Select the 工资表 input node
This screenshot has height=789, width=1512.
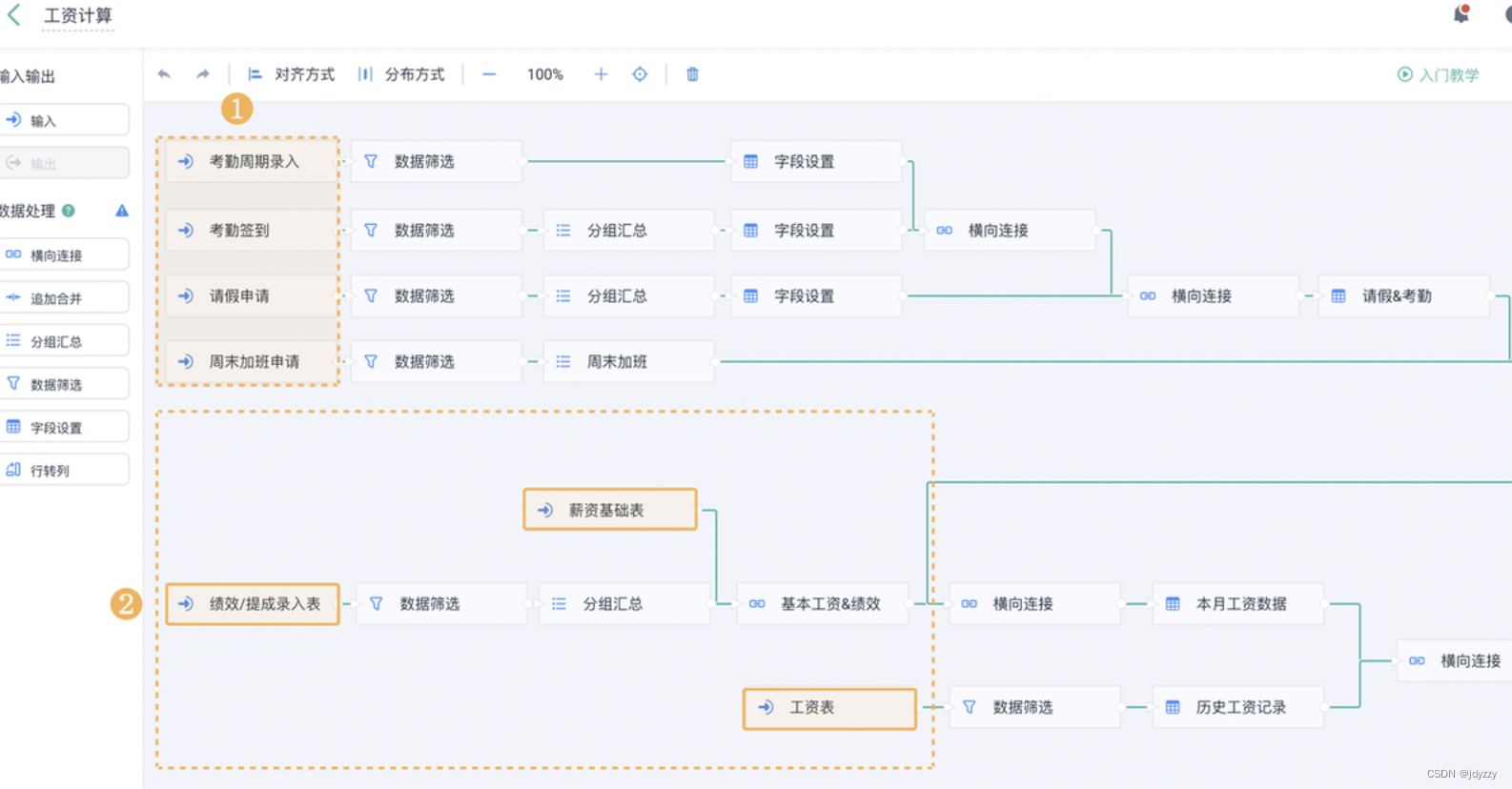(x=829, y=708)
